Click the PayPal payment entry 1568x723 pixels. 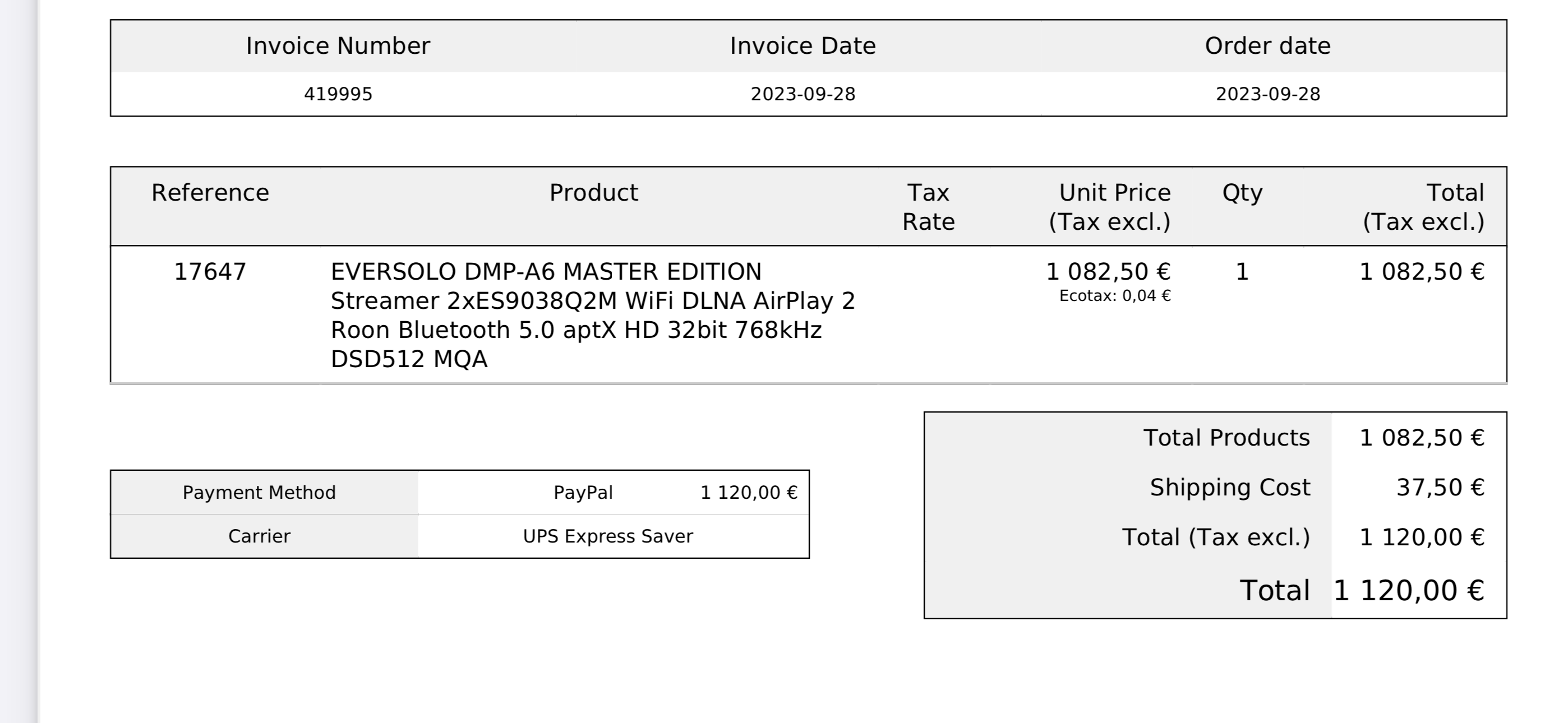[583, 492]
